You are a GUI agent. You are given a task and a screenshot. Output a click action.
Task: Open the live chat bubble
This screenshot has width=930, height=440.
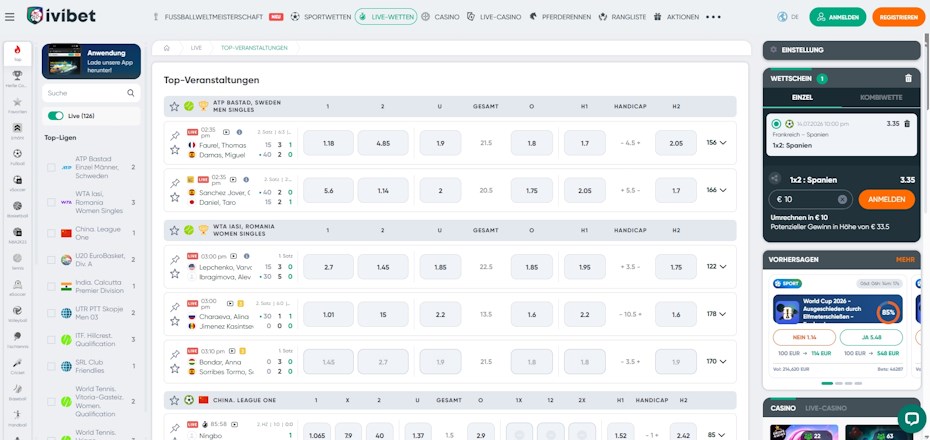(912, 418)
